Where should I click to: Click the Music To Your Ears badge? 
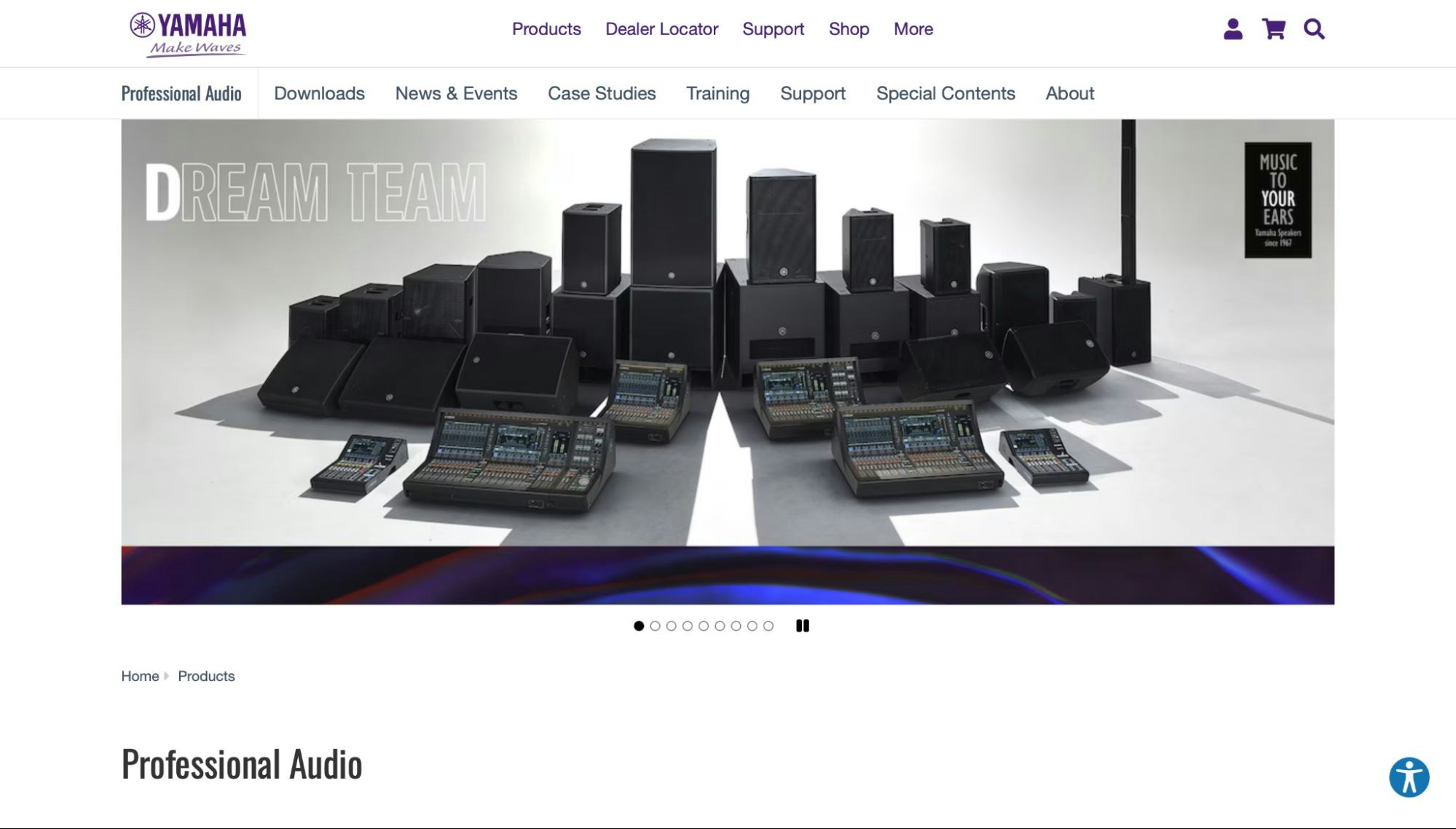click(x=1278, y=200)
